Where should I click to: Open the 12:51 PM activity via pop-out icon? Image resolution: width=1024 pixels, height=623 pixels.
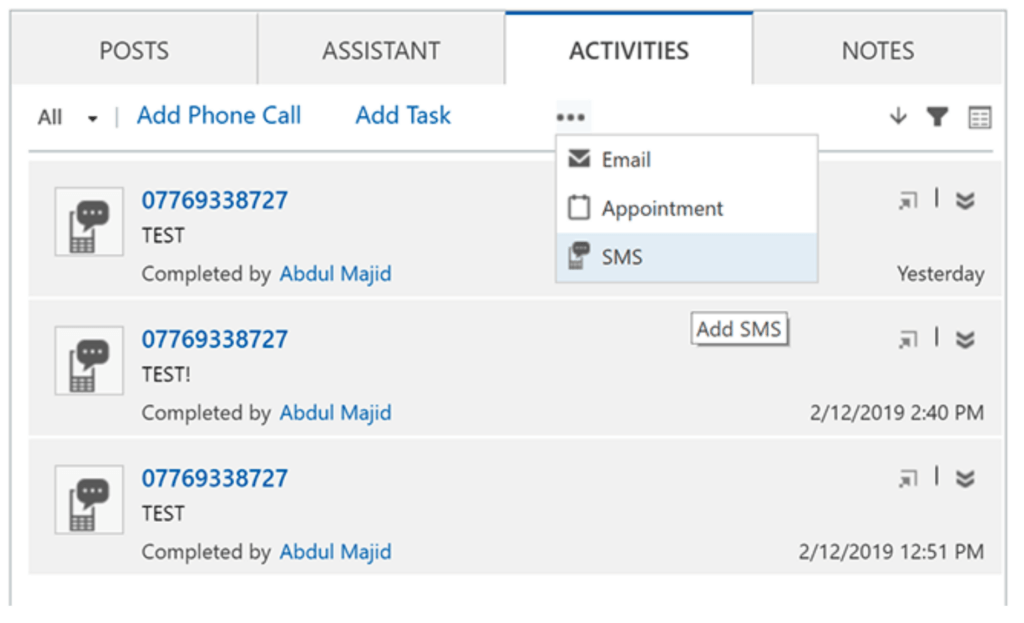point(907,479)
